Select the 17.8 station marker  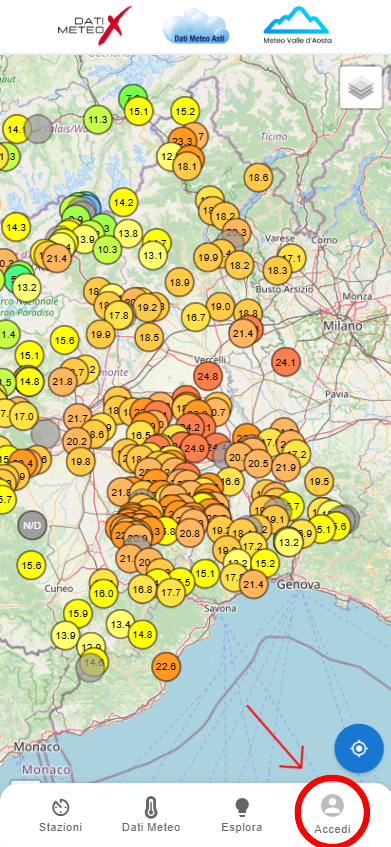coord(119,315)
